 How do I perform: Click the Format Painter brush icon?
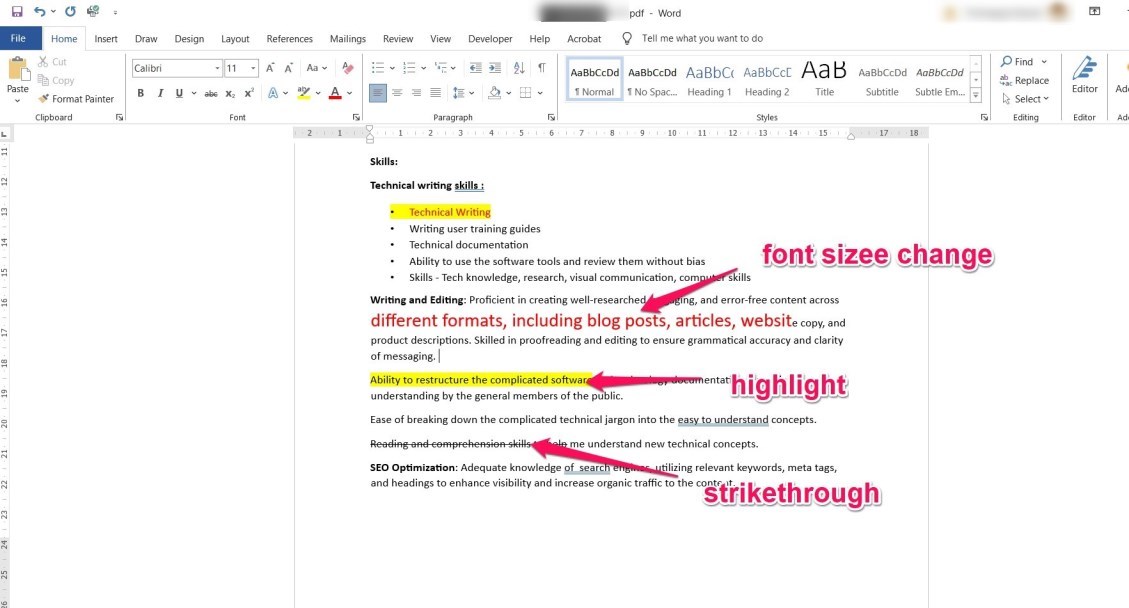pyautogui.click(x=43, y=99)
